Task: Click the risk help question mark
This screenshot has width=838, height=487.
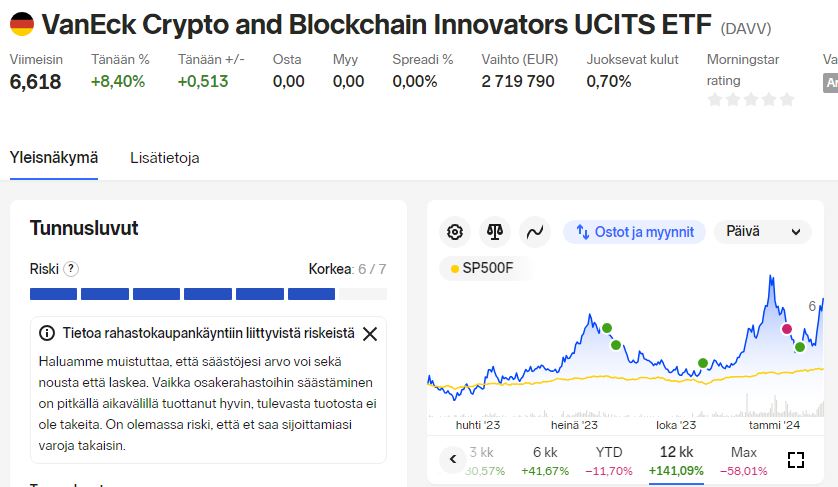Action: [71, 269]
